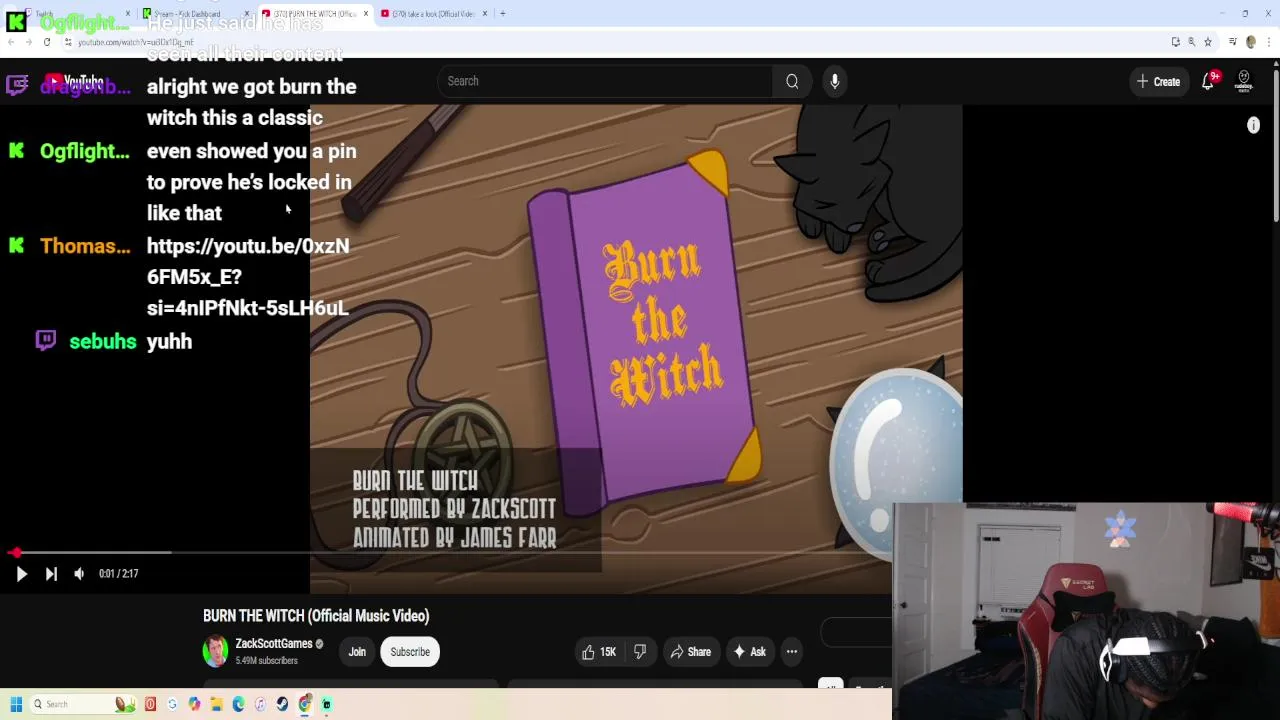This screenshot has height=720, width=1280.
Task: Skip to the next video
Action: [51, 574]
